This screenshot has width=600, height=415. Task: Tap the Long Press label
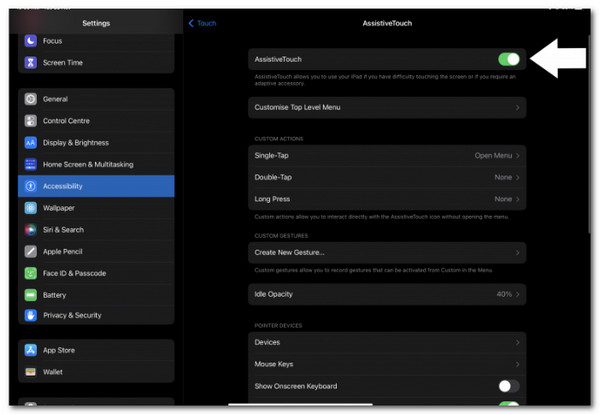point(272,199)
